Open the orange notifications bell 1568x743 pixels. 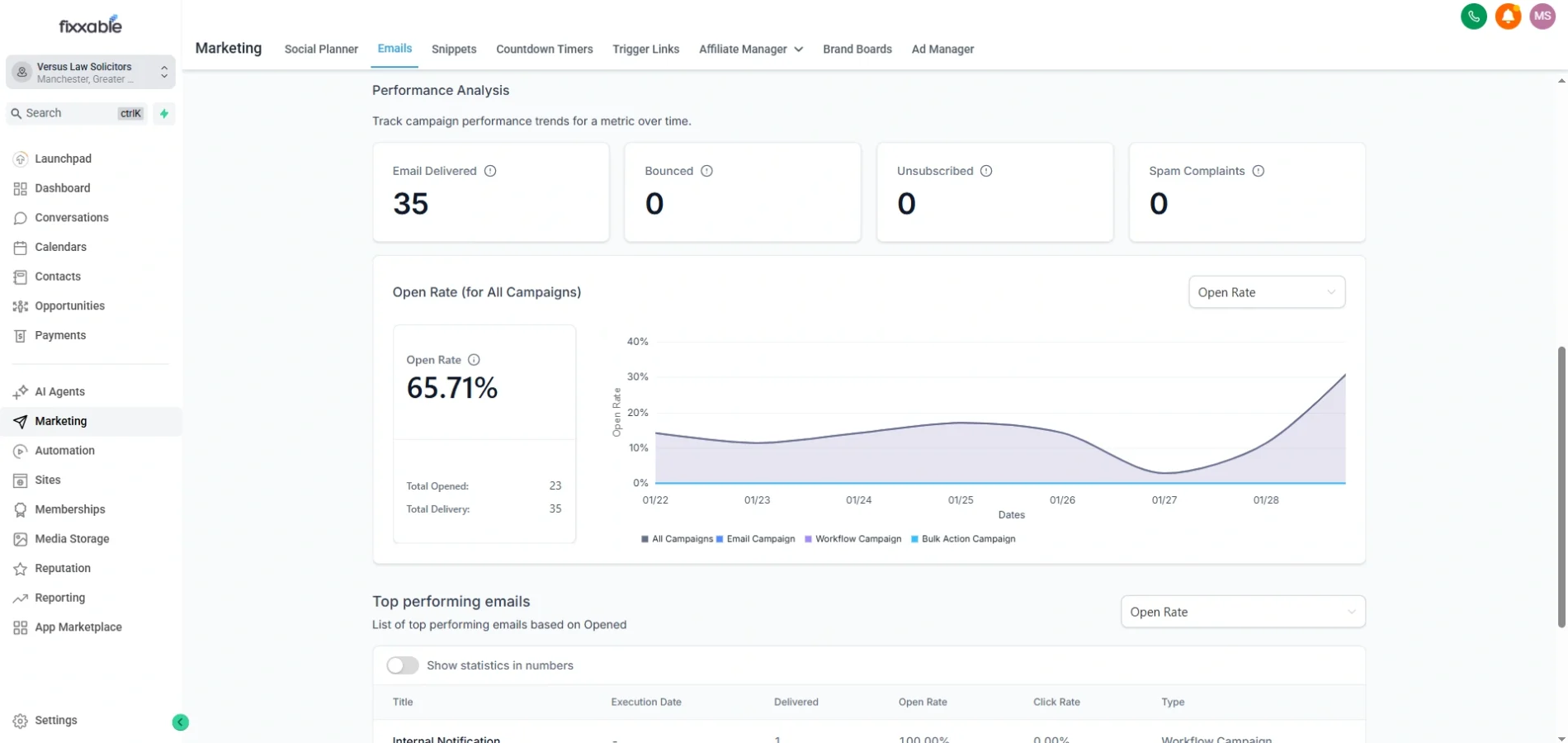(1508, 16)
